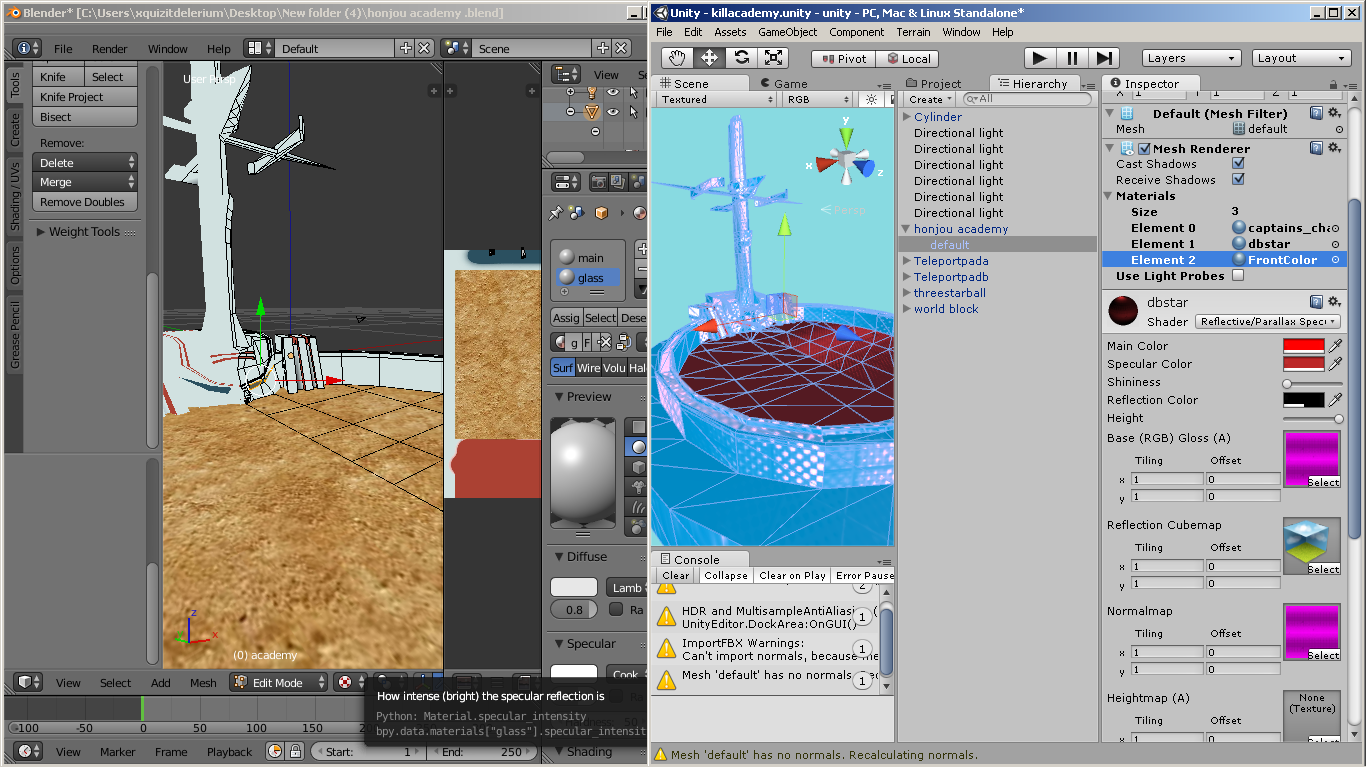The width and height of the screenshot is (1366, 768).
Task: Open the Delete dropdown in Blender tools
Action: click(x=85, y=162)
